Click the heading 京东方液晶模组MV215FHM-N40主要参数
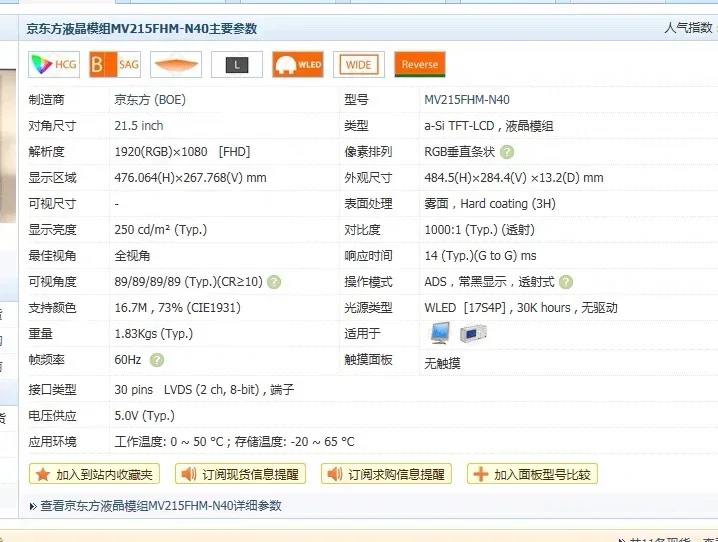The image size is (718, 542). pos(141,29)
